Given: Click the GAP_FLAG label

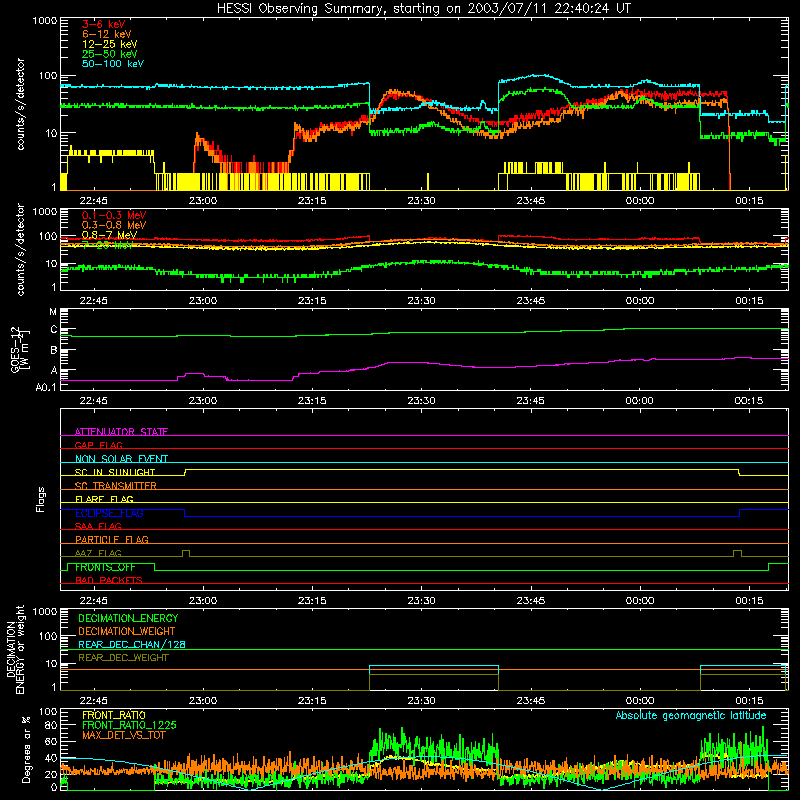Looking at the screenshot, I should click(x=98, y=445).
